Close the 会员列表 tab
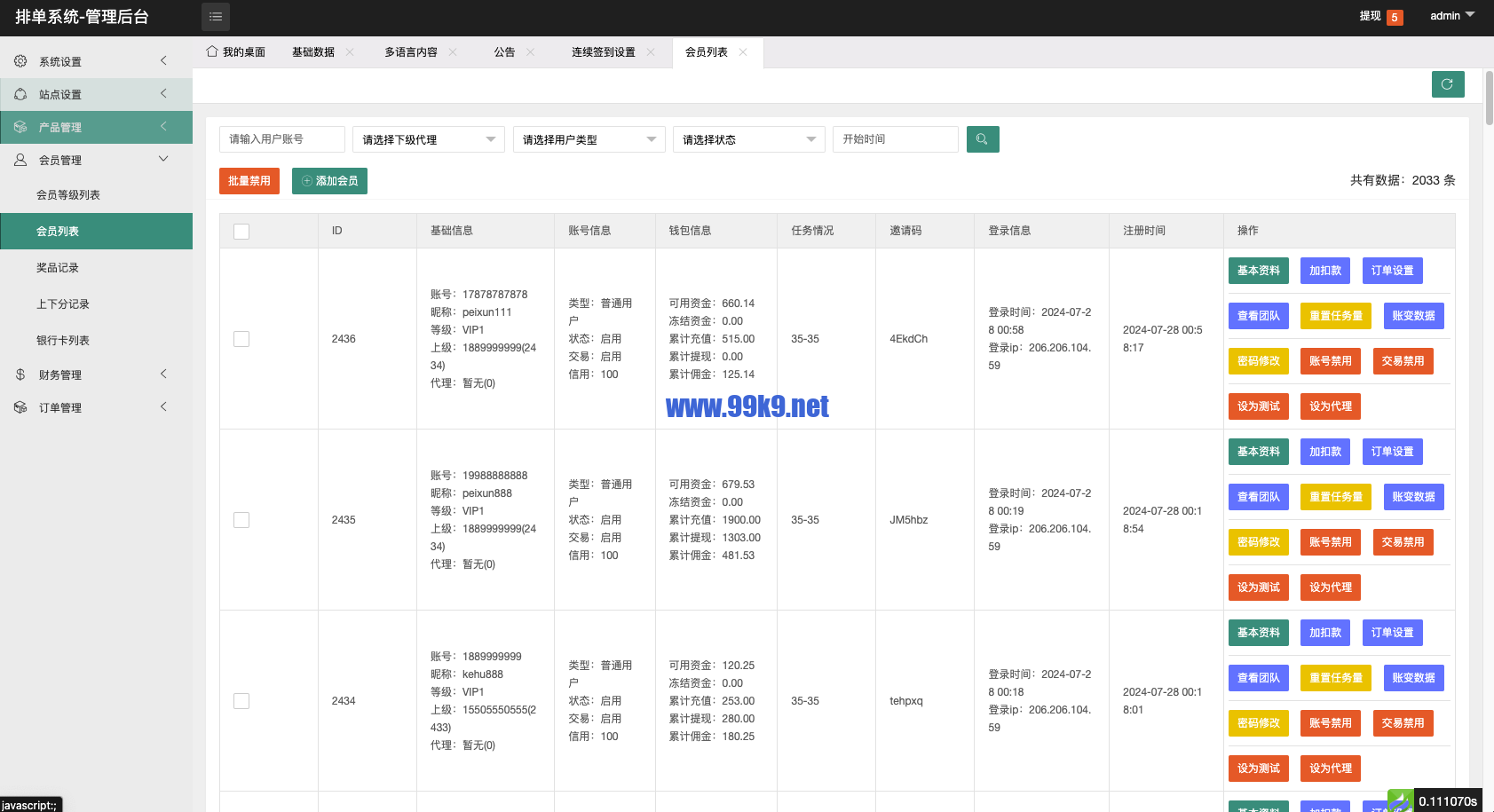This screenshot has height=812, width=1494. point(743,52)
